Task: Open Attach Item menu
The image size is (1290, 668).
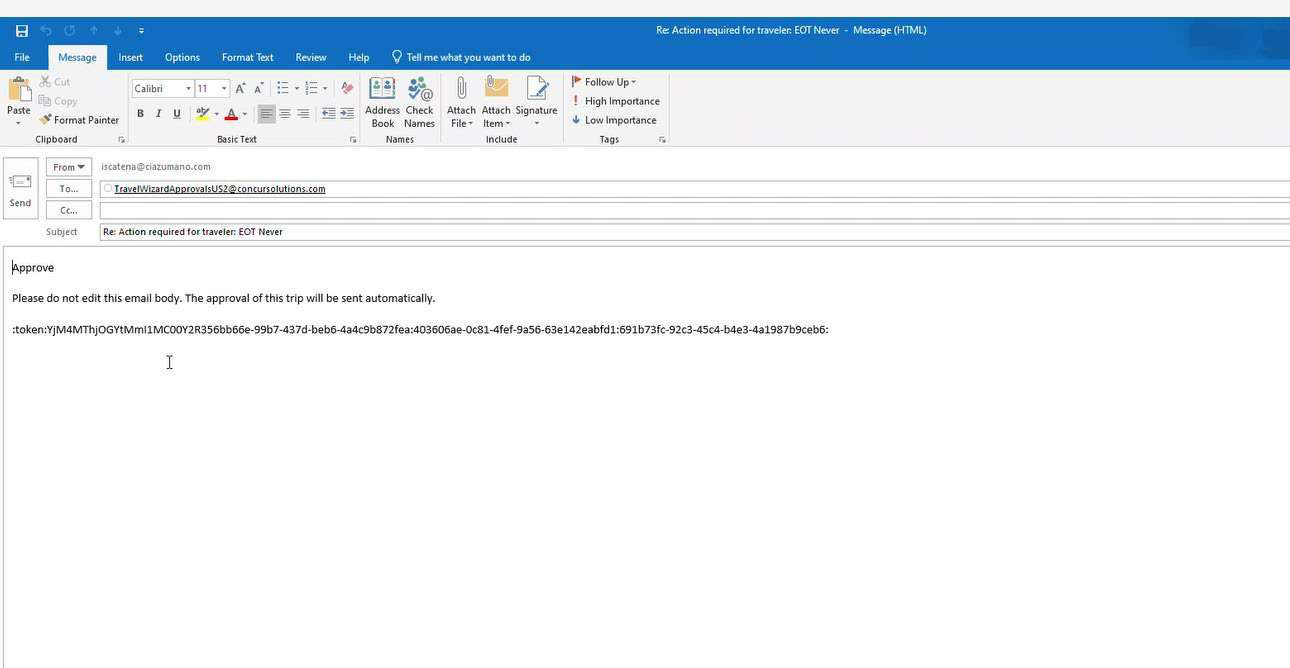Action: [496, 103]
